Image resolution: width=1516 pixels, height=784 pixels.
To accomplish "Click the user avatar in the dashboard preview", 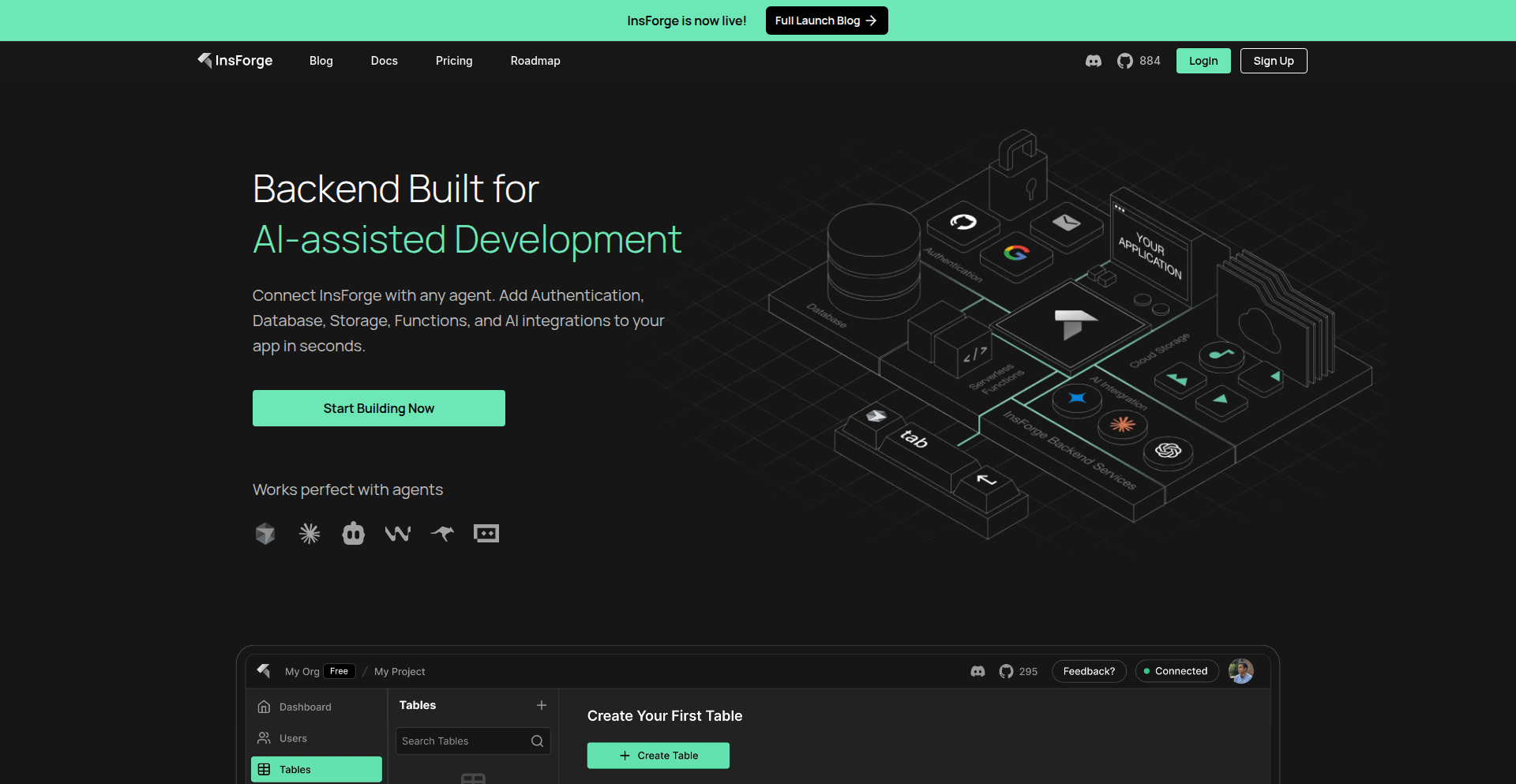I will click(x=1240, y=671).
